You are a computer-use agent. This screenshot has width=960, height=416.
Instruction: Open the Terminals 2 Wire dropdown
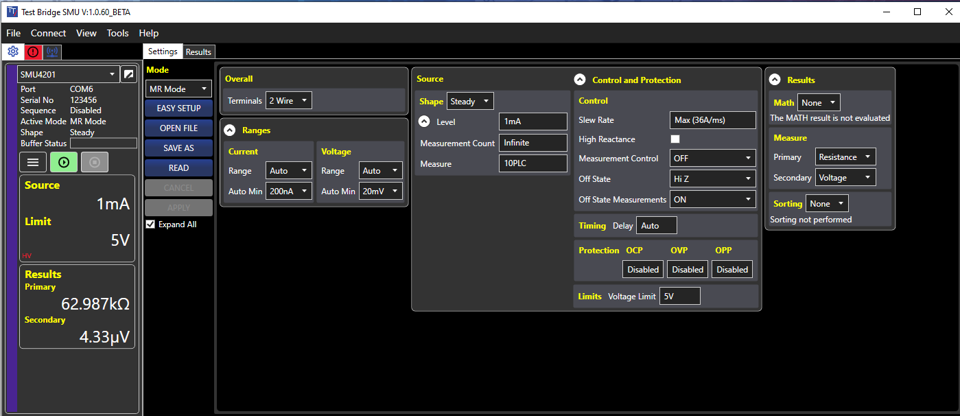click(x=288, y=100)
